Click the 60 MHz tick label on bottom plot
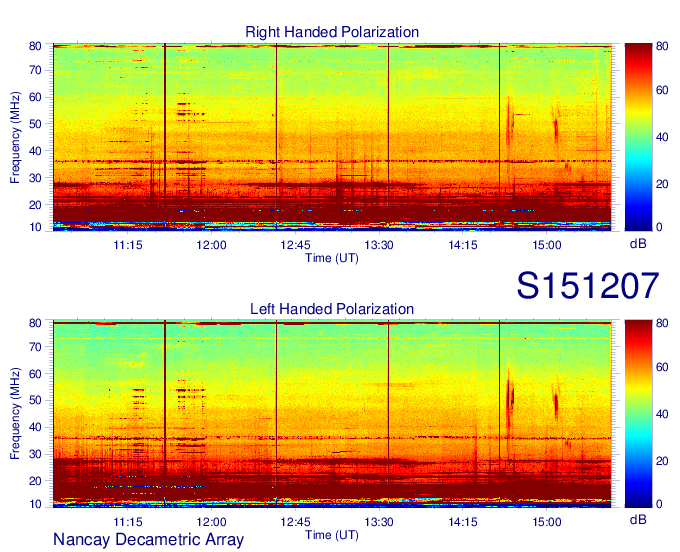The image size is (680, 552). tap(35, 374)
